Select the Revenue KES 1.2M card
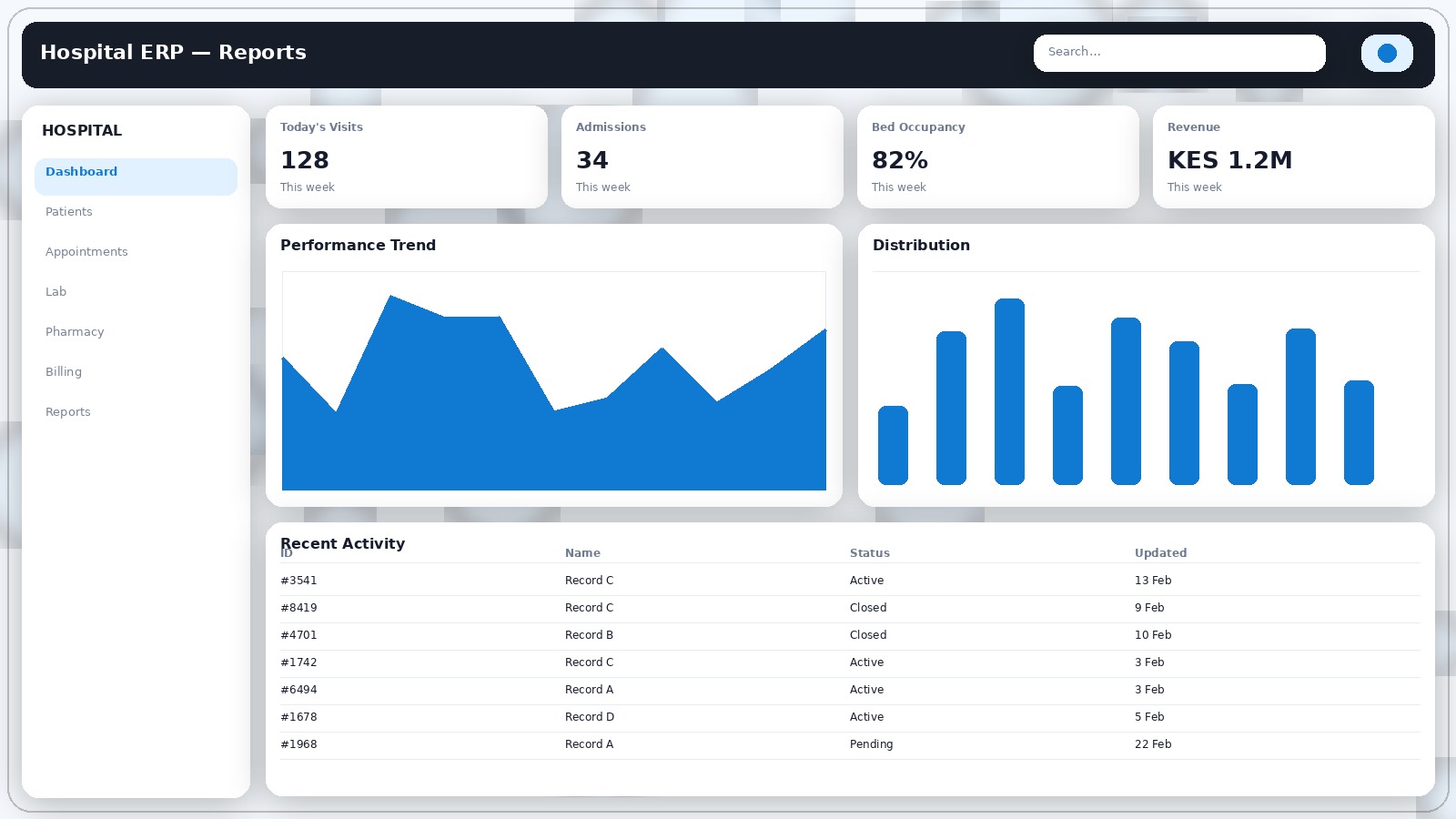 pyautogui.click(x=1293, y=157)
